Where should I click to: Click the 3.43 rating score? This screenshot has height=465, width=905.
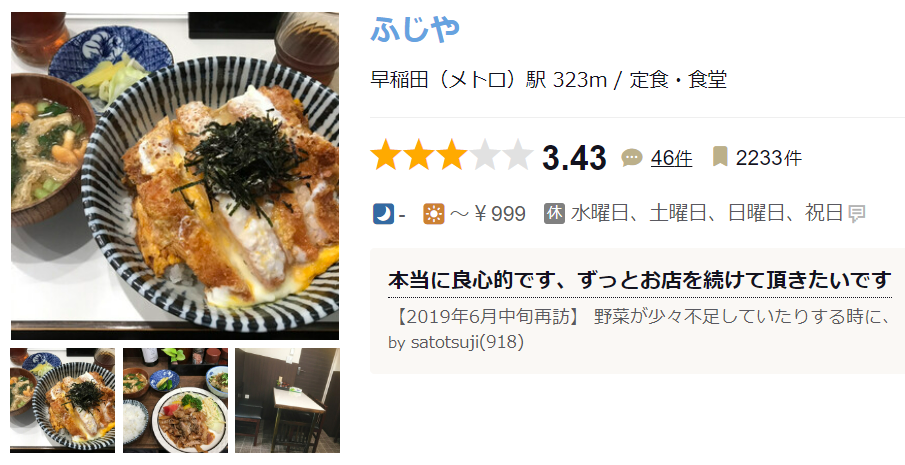point(574,158)
